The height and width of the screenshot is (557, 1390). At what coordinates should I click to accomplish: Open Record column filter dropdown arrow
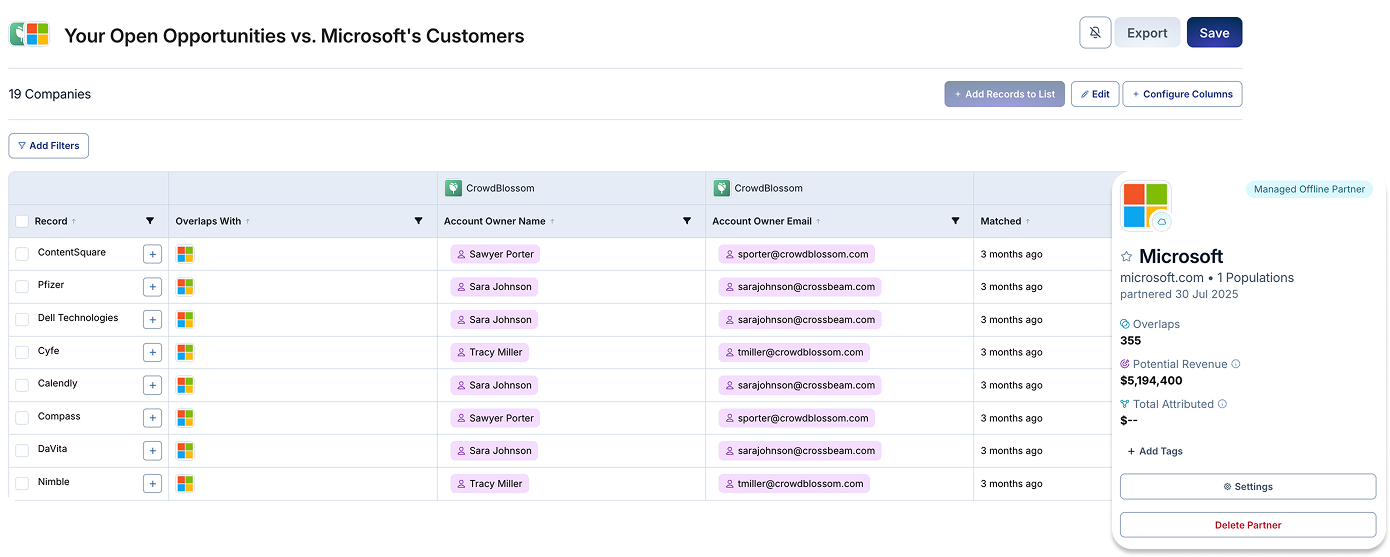point(150,221)
